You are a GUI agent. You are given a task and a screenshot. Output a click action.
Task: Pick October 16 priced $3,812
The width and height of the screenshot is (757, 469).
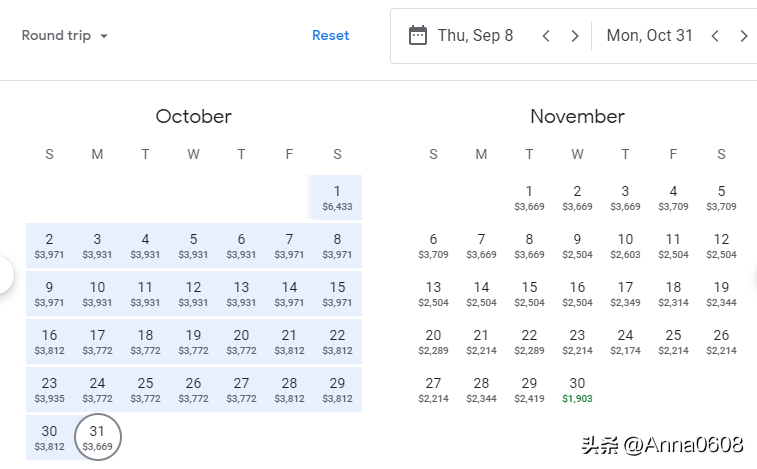pos(49,342)
